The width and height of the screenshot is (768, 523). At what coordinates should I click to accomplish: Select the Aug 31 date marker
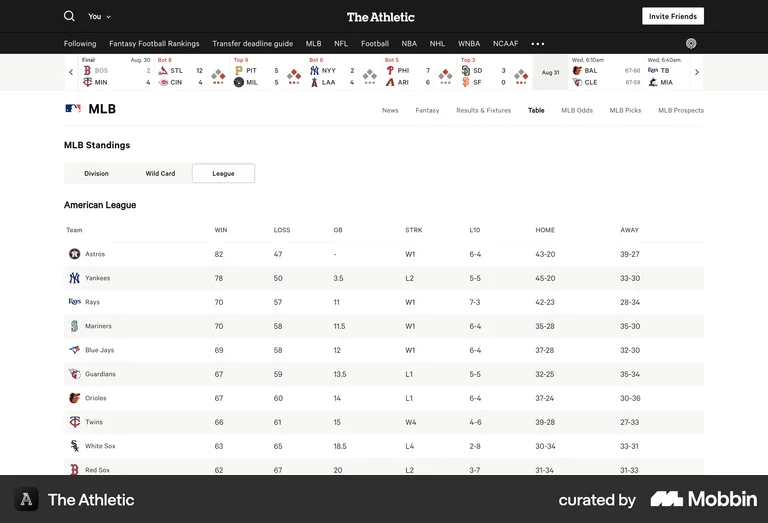550,72
